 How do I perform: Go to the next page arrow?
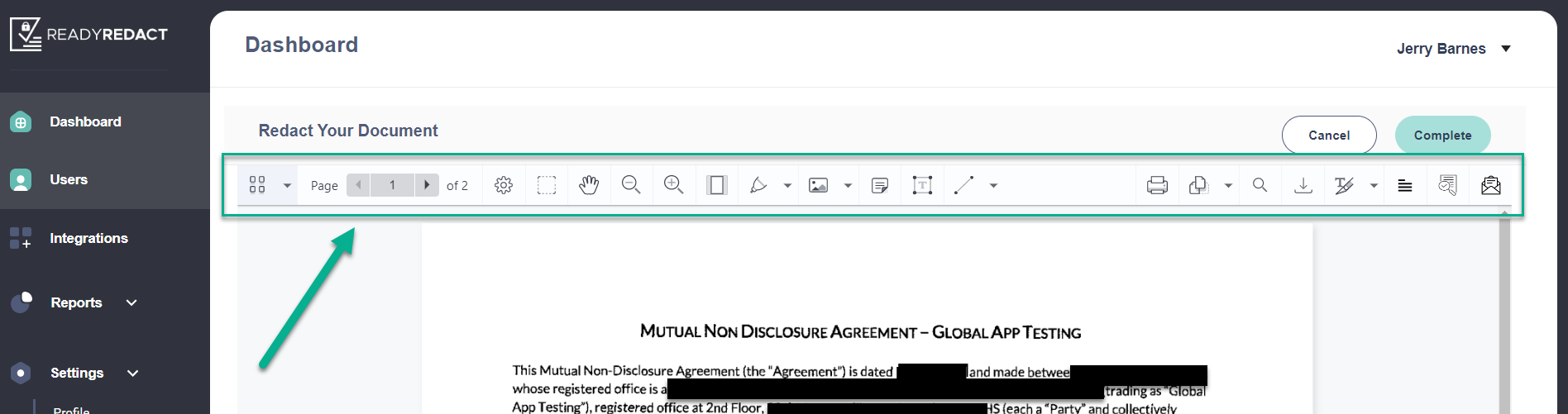[x=426, y=185]
